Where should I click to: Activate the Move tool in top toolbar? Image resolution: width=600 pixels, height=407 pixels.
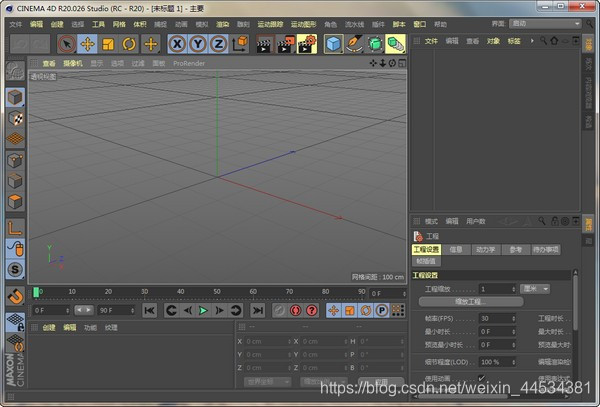(87, 44)
